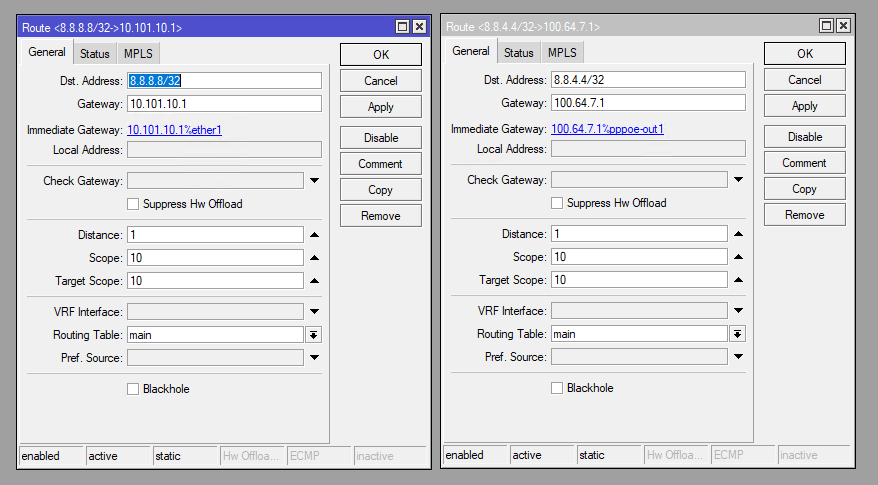Tick Suppress Hw Offload in 8.8.8.8 route

pos(133,204)
